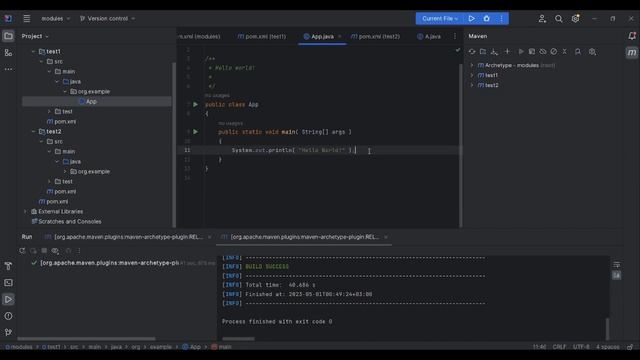
Task: Open the Git tool window
Action: 8,332
